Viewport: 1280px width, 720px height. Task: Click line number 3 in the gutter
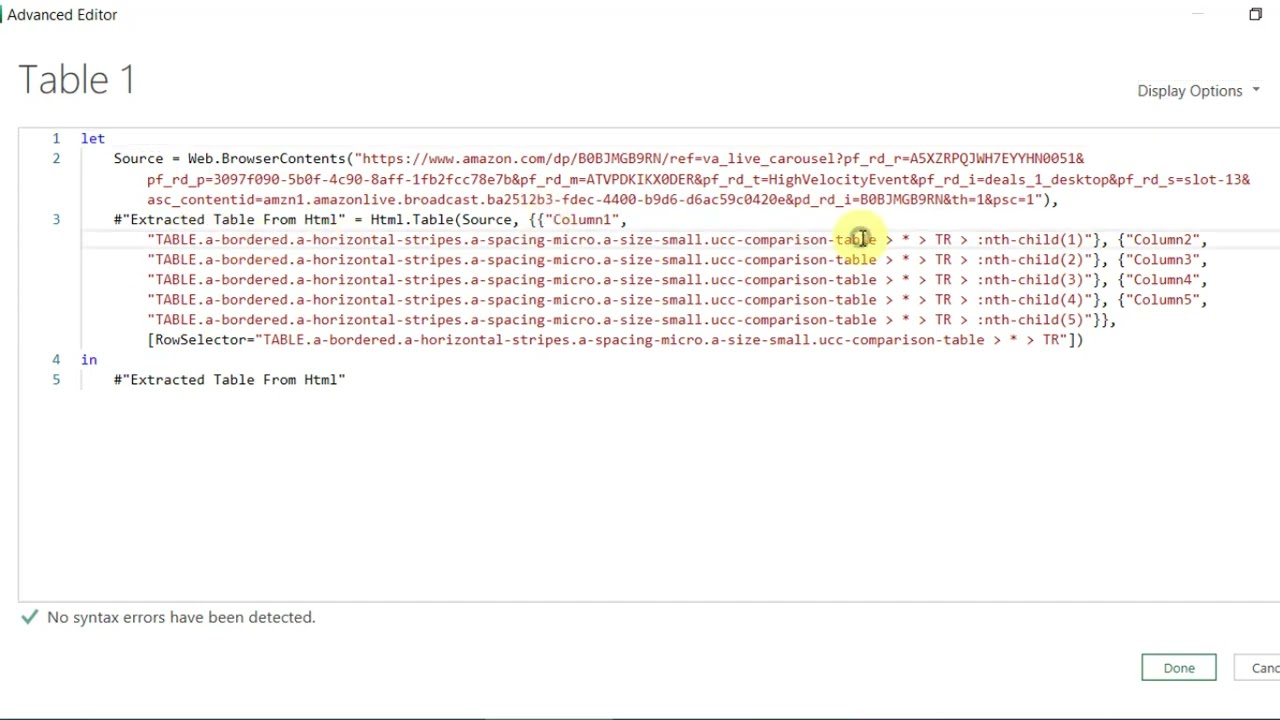(56, 219)
